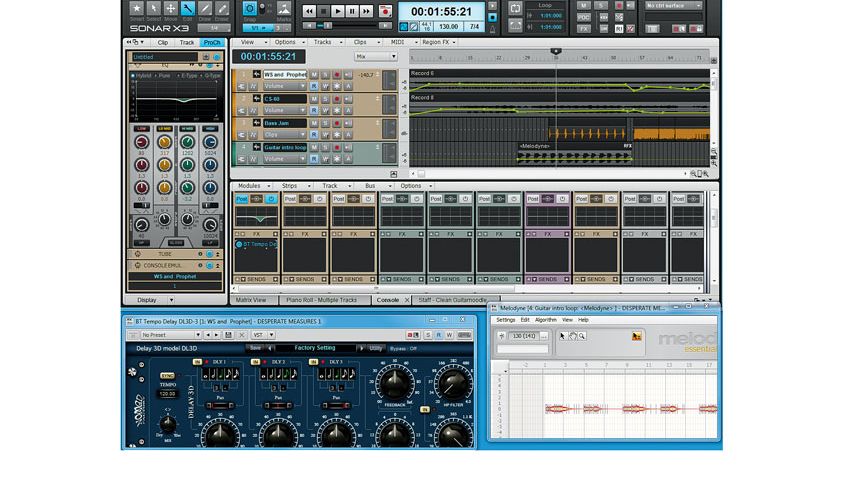Image resolution: width=850 pixels, height=478 pixels.
Task: Select the Smart tool in SONAR toolbar
Action: pyautogui.click(x=137, y=8)
